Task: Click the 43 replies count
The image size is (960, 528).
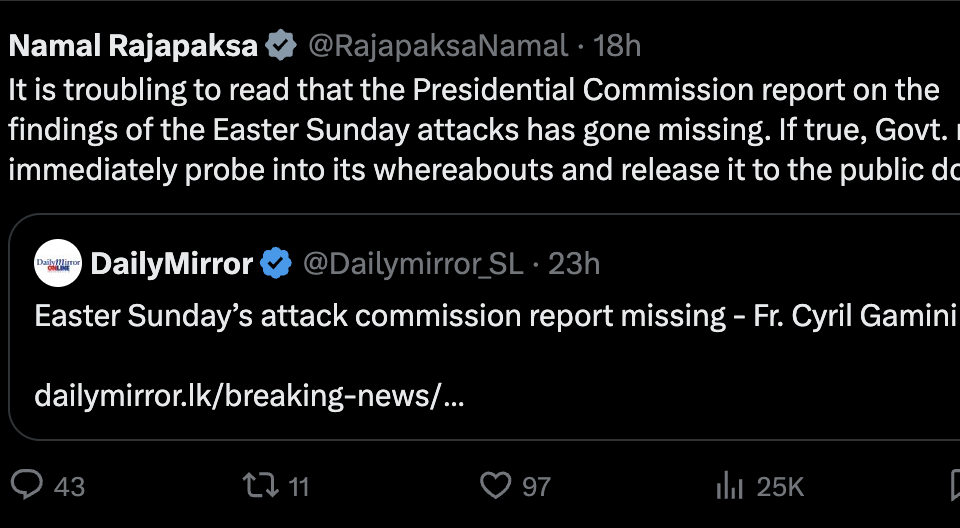Action: coord(69,487)
